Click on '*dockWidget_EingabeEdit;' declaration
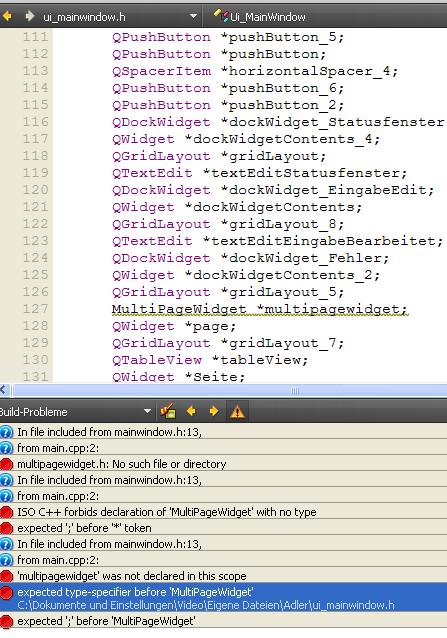Screen dimensions: 447x638 (x=328, y=190)
